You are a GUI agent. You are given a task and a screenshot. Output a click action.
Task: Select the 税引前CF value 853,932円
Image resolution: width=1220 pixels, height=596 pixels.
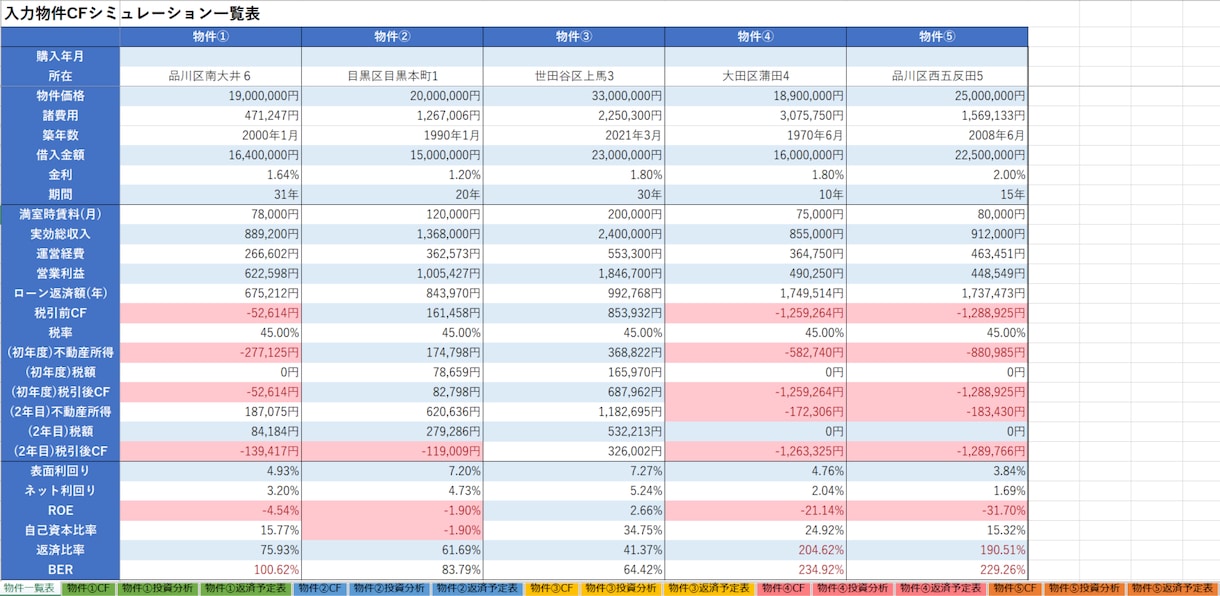[574, 313]
